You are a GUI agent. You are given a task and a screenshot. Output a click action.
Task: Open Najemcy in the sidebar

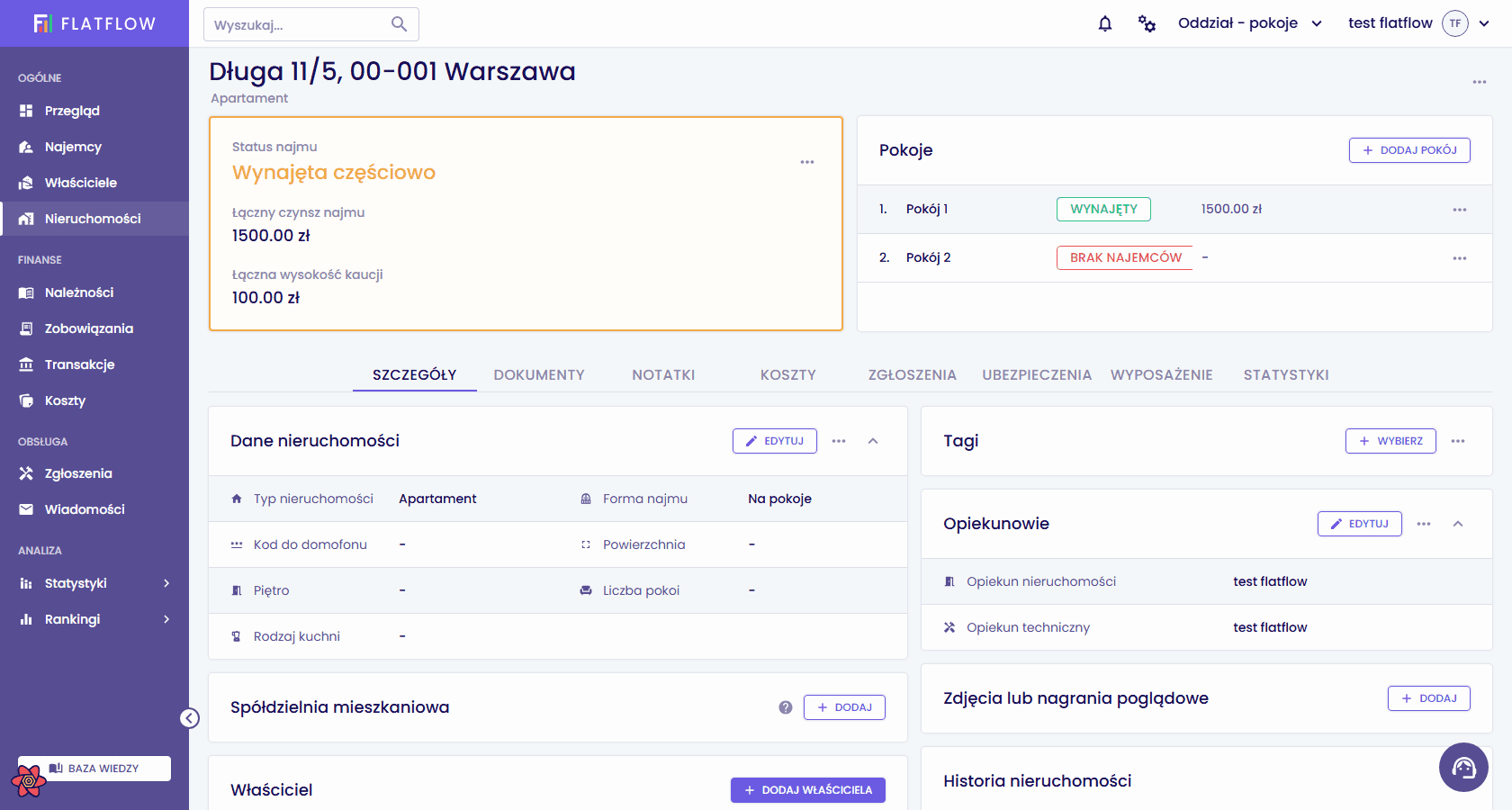click(x=94, y=147)
